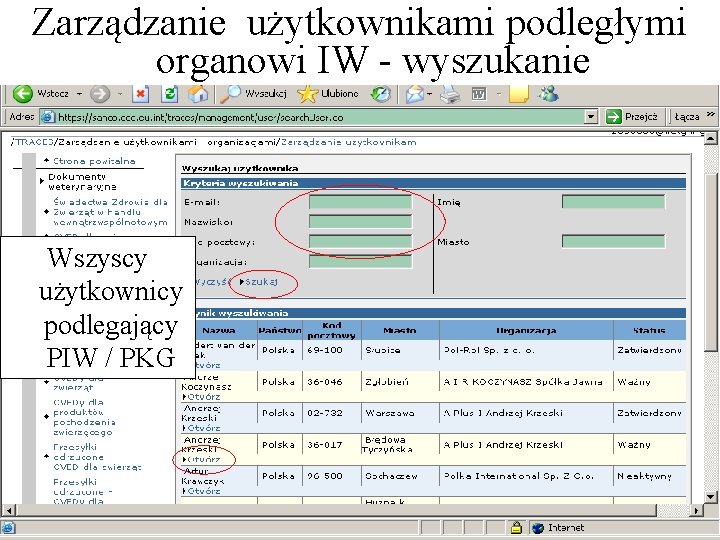Follow the TRACES breadcrumb link
This screenshot has height=540, width=720.
click(34, 142)
